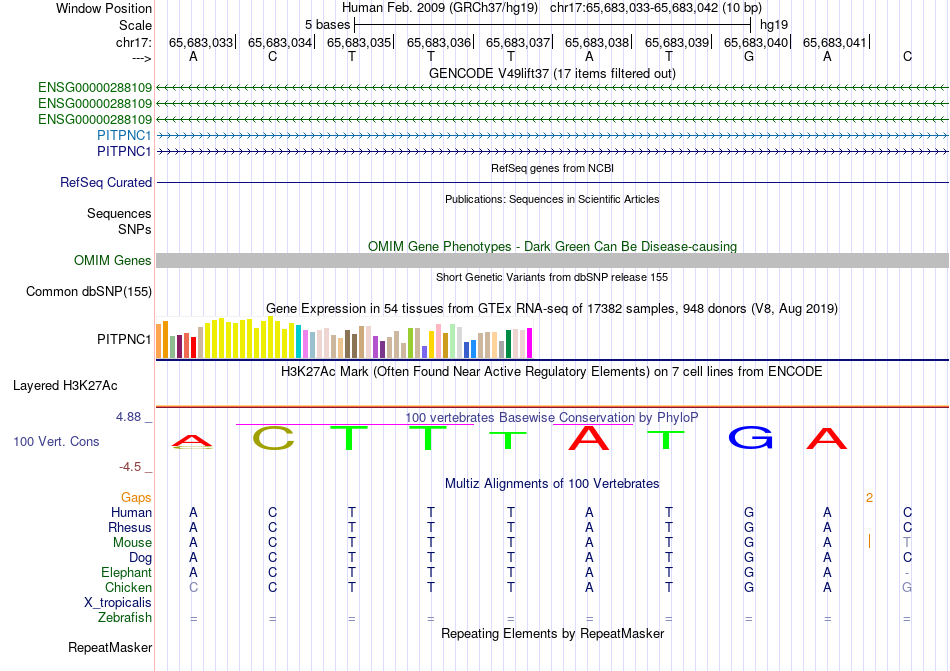
Task: Click position label 65,683,040 on ruler
Action: (x=756, y=42)
